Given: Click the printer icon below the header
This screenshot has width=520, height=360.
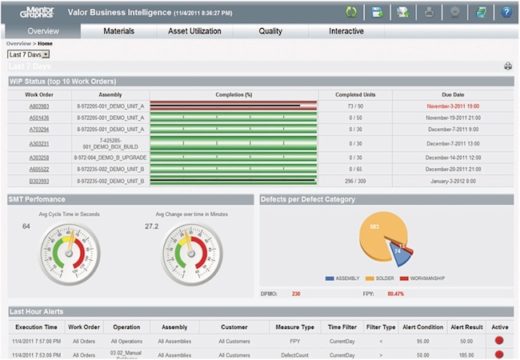Looking at the screenshot, I should 508,66.
